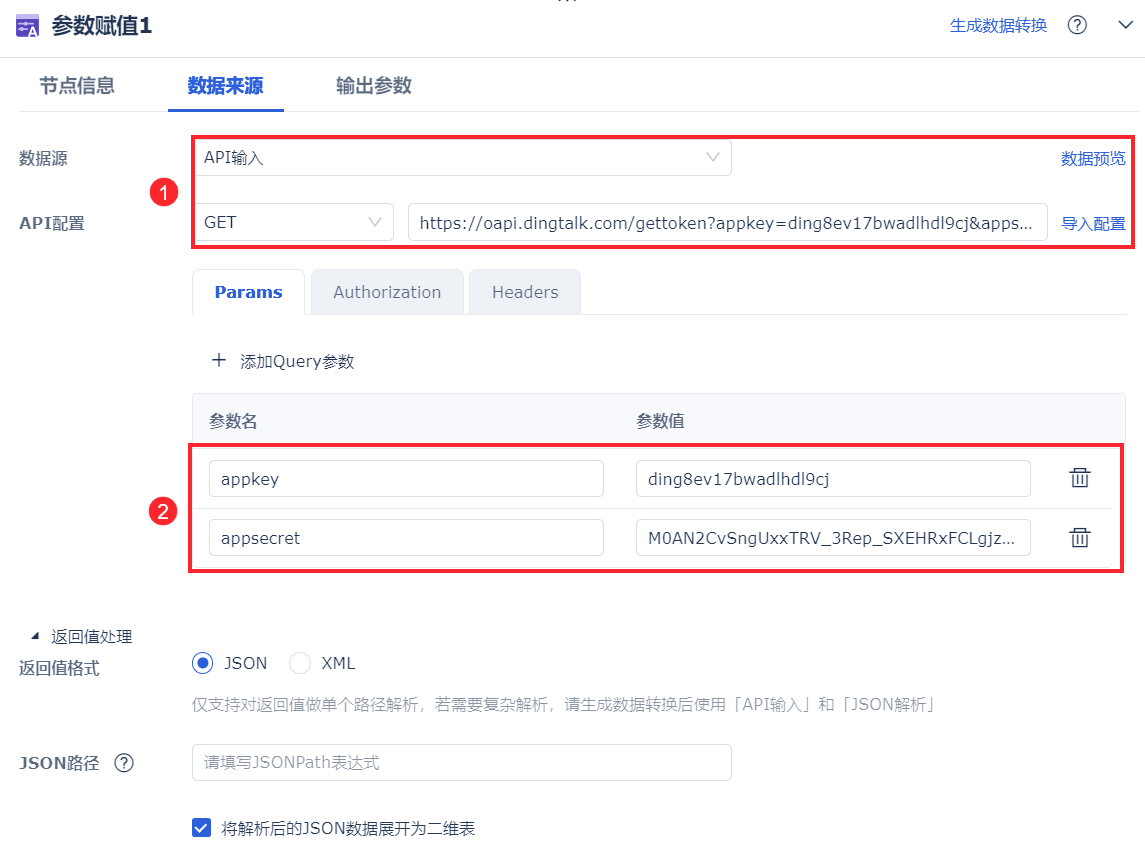Screen dimensions: 1145x860
Task: Delete the appkey parameter row
Action: [1079, 478]
